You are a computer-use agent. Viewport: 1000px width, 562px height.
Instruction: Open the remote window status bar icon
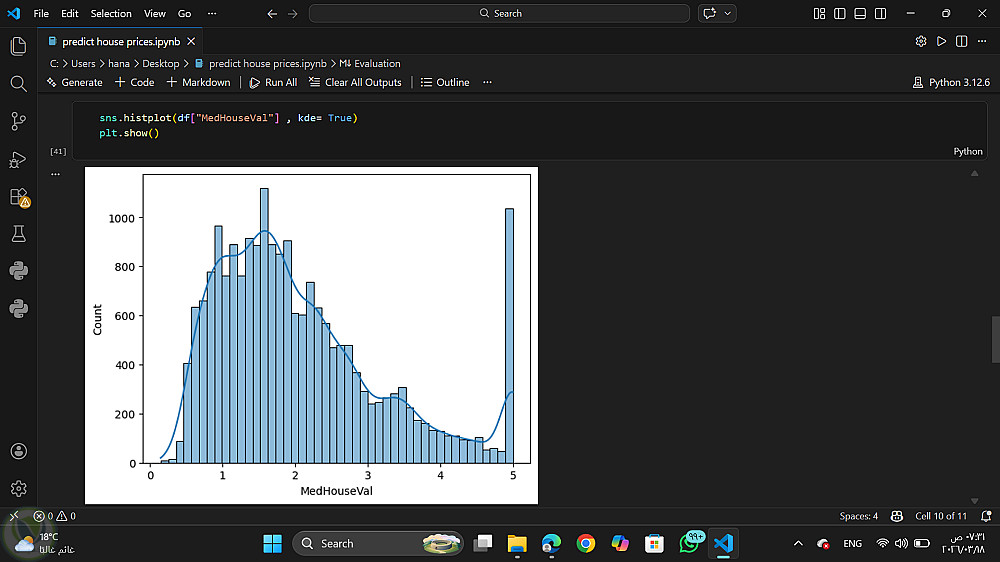tap(14, 516)
